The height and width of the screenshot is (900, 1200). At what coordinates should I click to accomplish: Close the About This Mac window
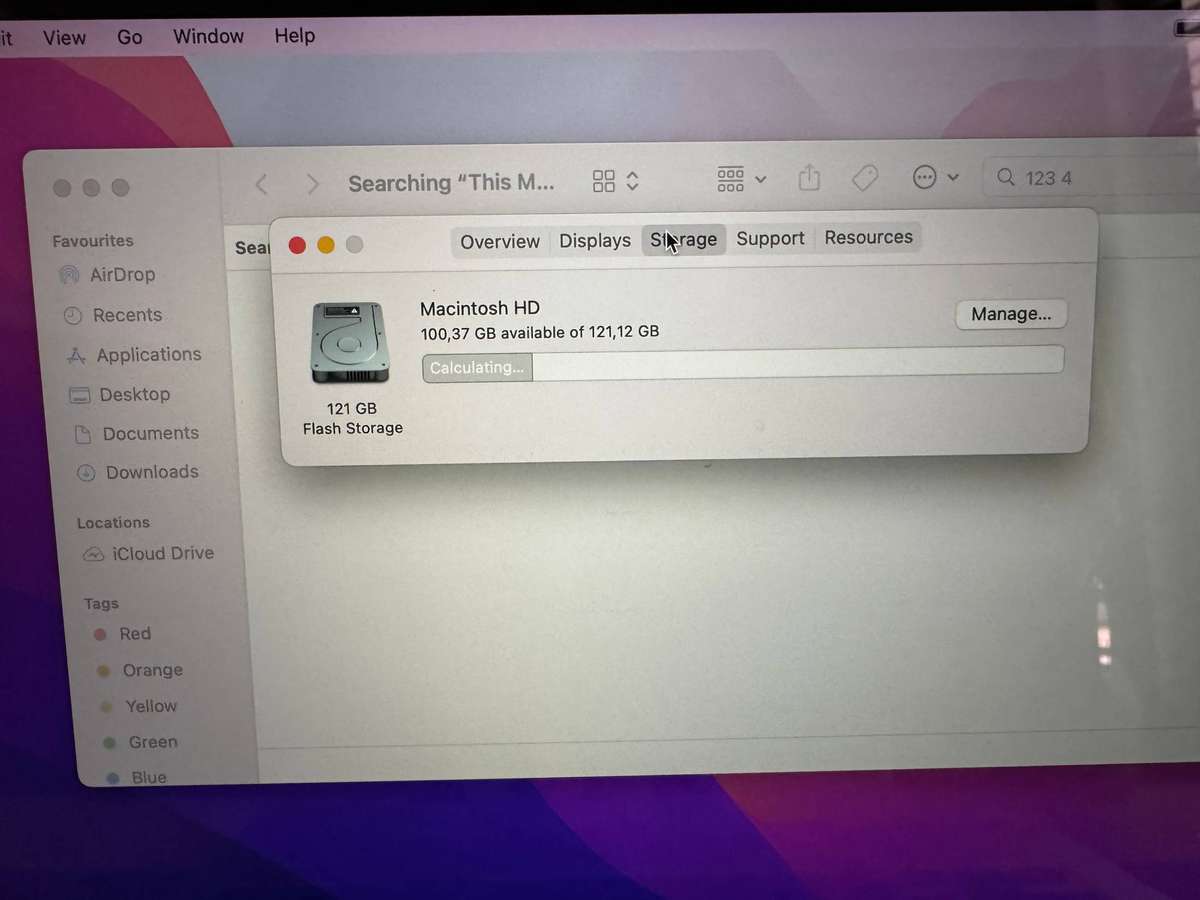(x=297, y=246)
